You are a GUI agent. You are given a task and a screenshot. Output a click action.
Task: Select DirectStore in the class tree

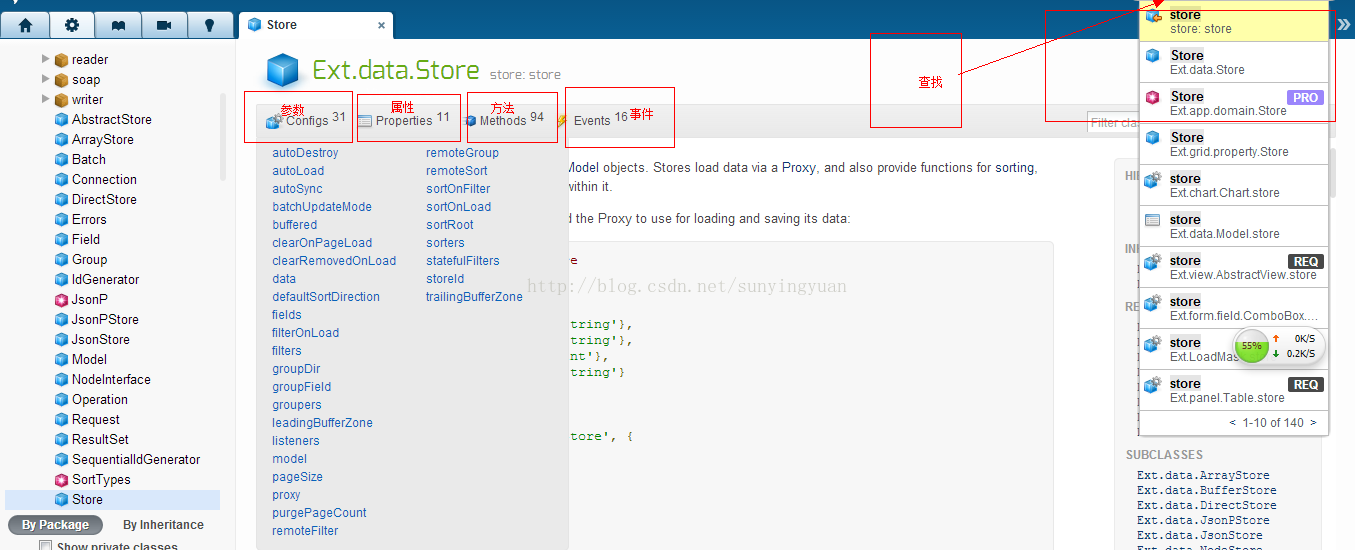pyautogui.click(x=104, y=199)
